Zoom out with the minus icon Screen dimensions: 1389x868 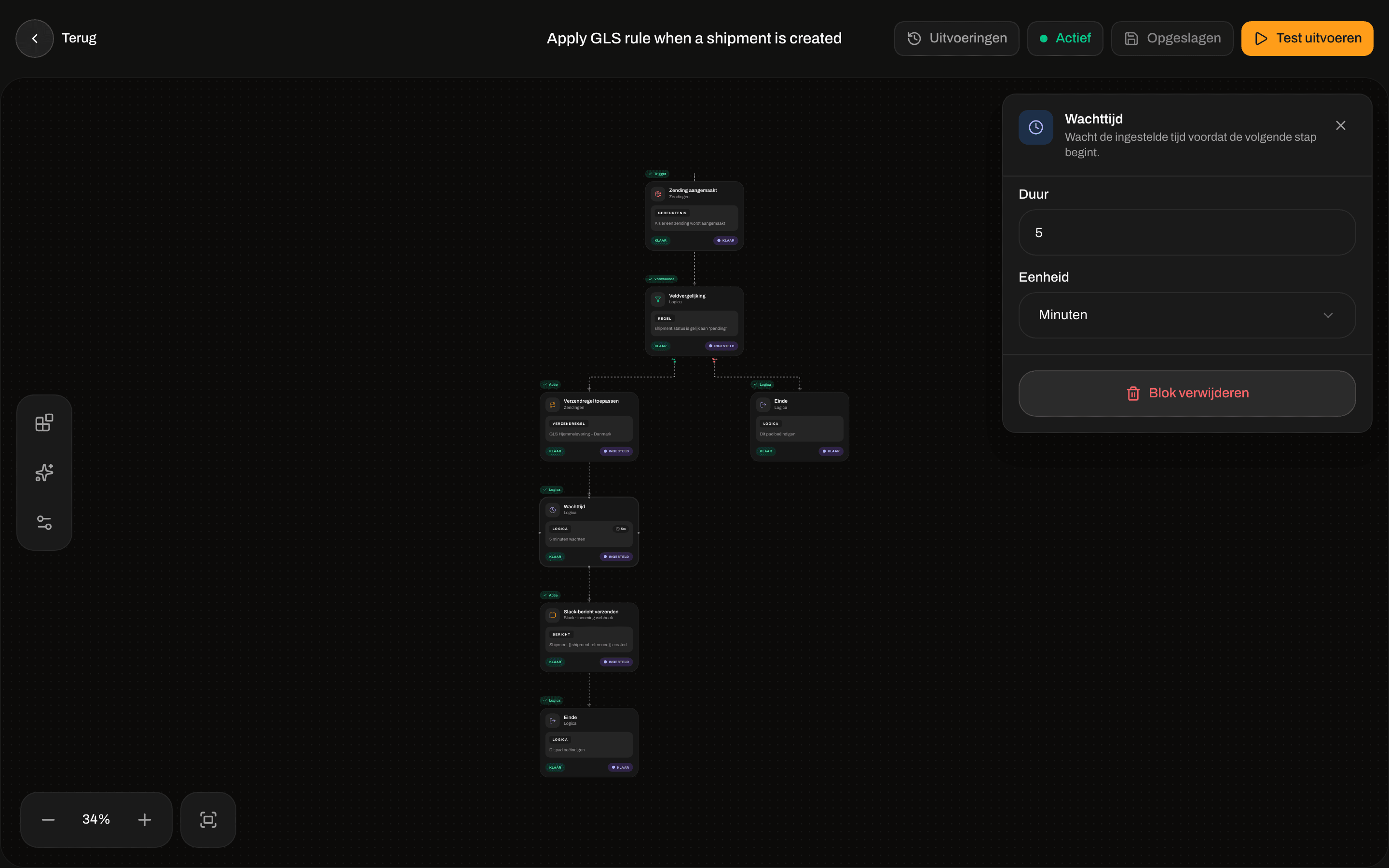48,820
